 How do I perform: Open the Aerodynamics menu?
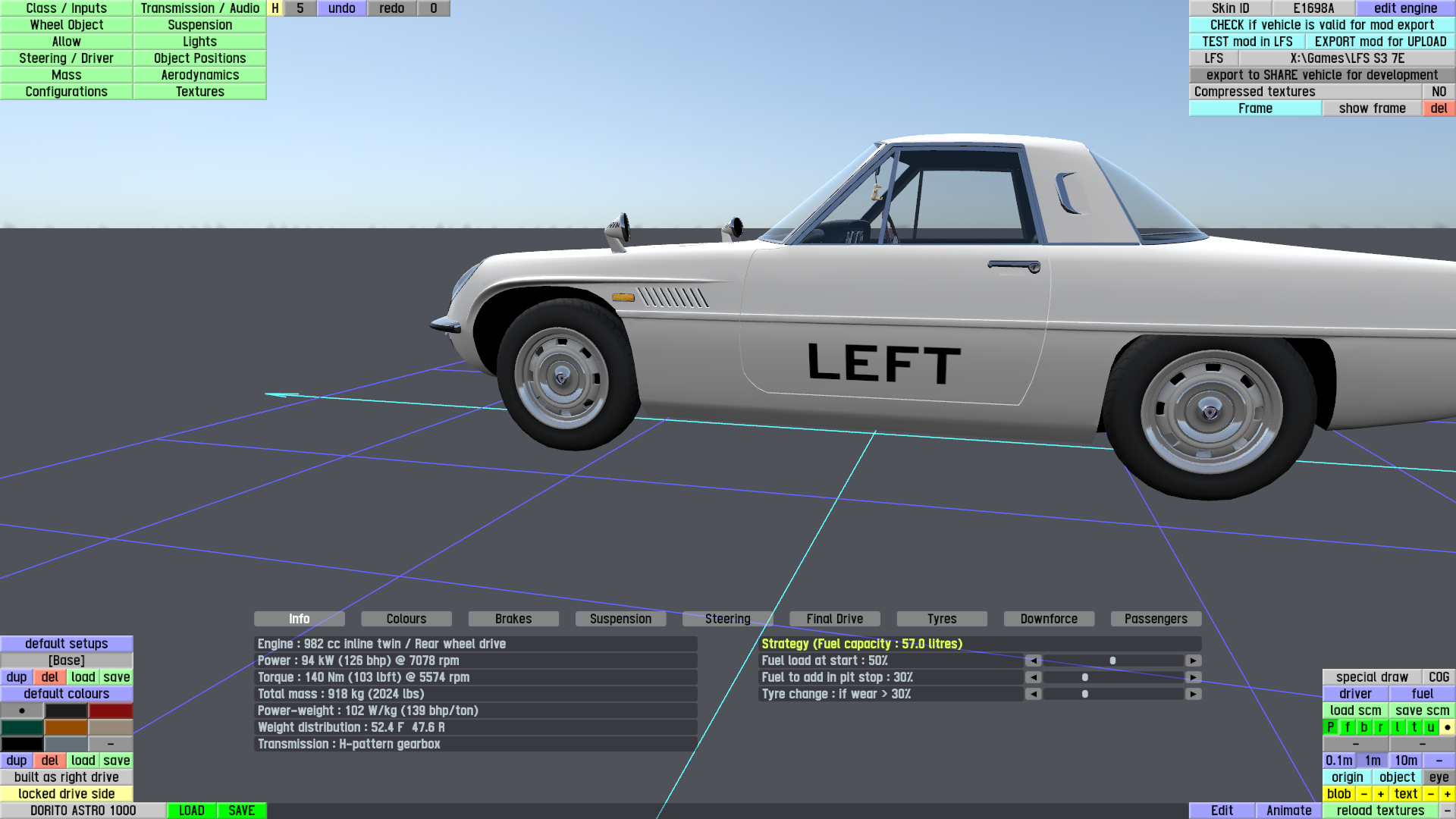[199, 75]
